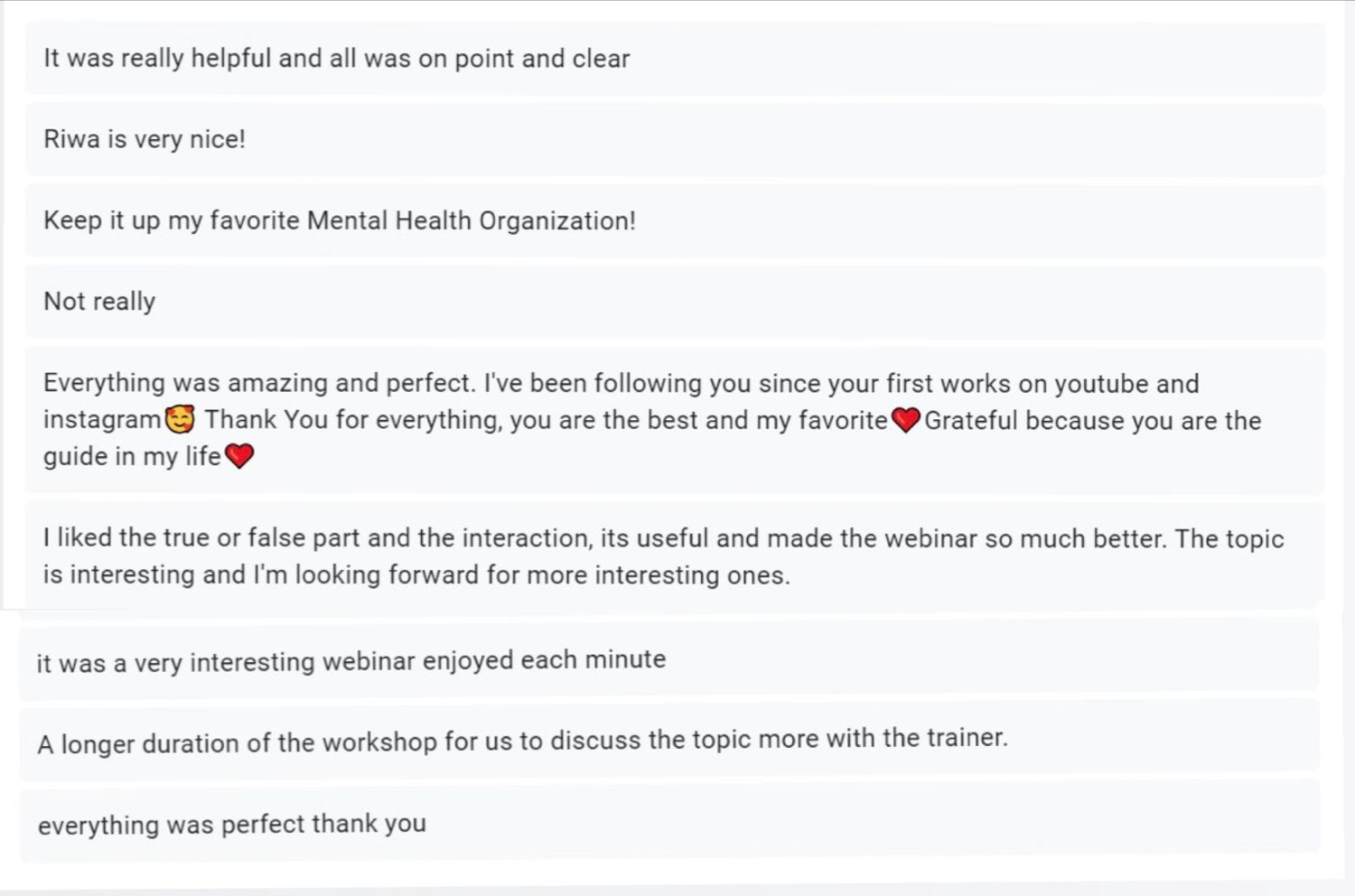Click the 'I liked the true or false part' response
This screenshot has height=896, width=1355.
tap(675, 556)
